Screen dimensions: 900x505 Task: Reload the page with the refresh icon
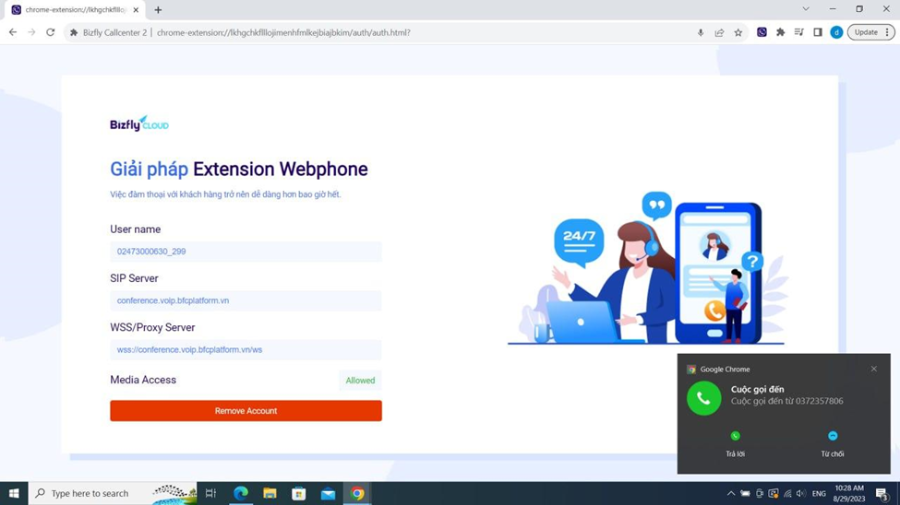pos(51,33)
